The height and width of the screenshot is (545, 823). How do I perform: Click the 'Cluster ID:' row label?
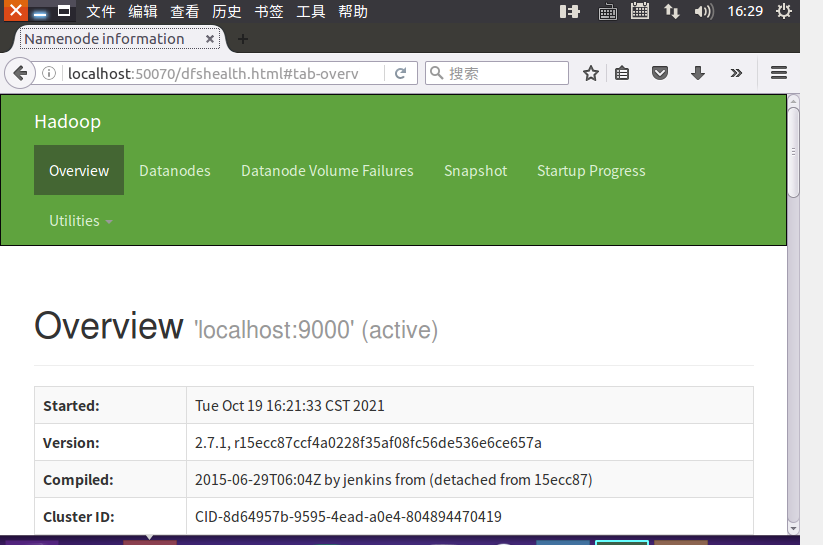tap(78, 517)
